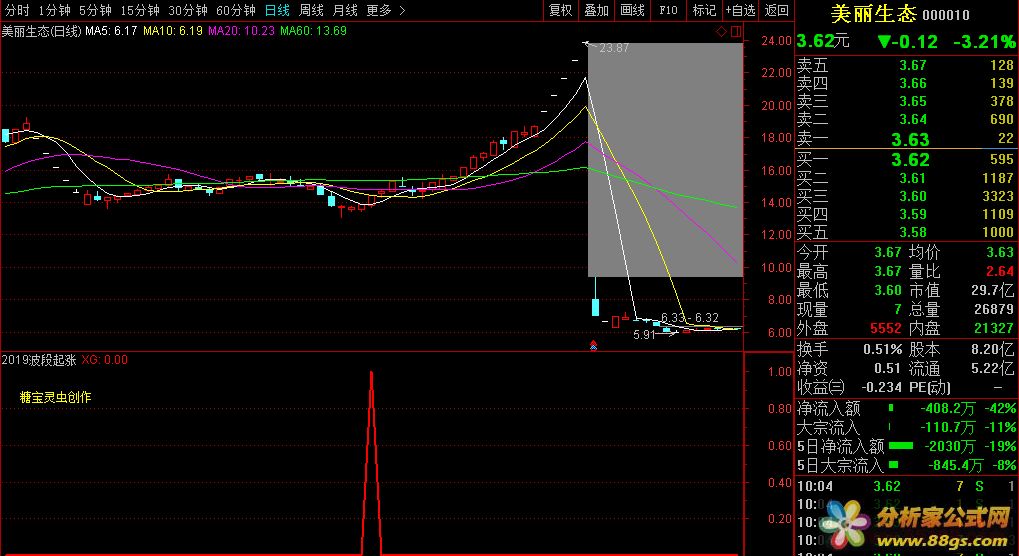The image size is (1019, 556).
Task: Click the 市值 value 29.7亿
Action: (x=990, y=290)
